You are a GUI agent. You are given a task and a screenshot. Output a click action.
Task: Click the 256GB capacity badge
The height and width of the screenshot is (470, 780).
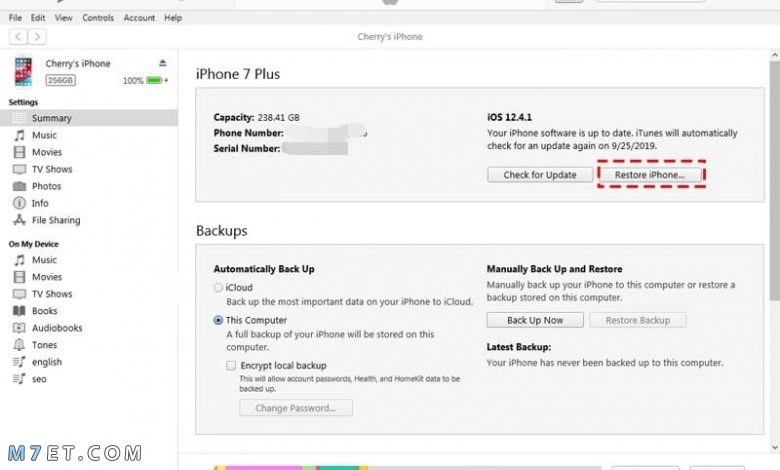tap(61, 80)
